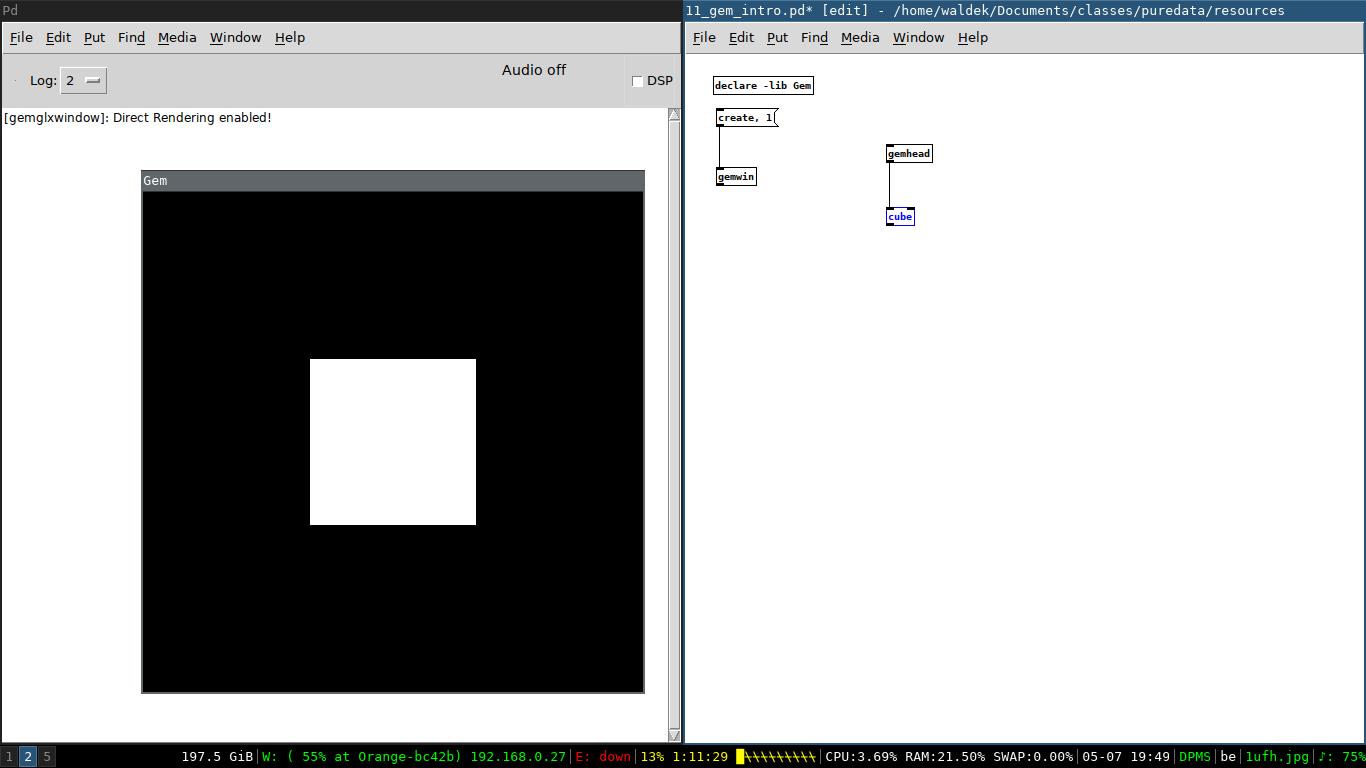Viewport: 1366px width, 768px height.
Task: Open Edit menu in Pd console window
Action: pos(58,37)
